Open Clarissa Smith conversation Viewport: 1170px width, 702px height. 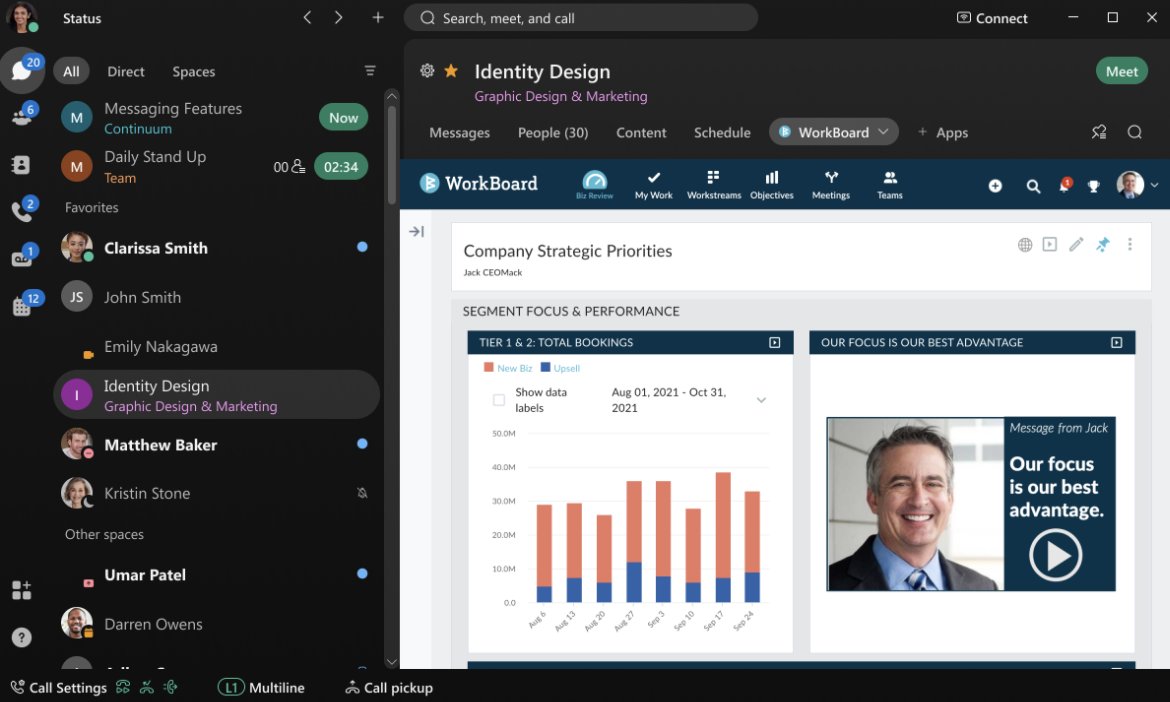pos(216,248)
